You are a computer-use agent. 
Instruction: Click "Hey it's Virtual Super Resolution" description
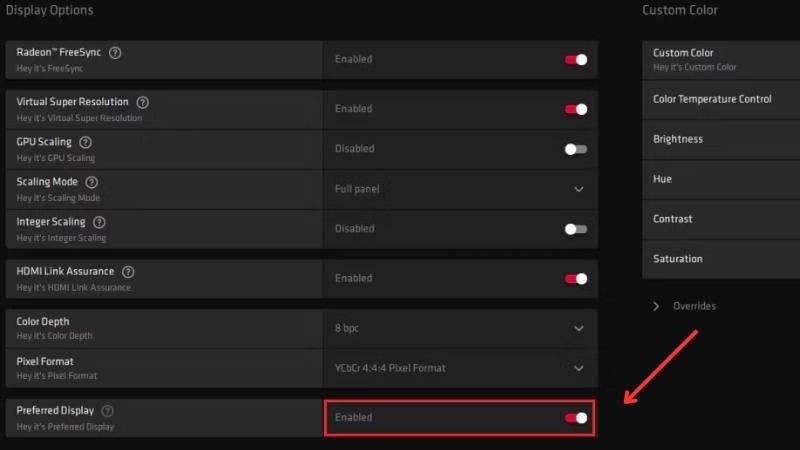click(x=79, y=118)
